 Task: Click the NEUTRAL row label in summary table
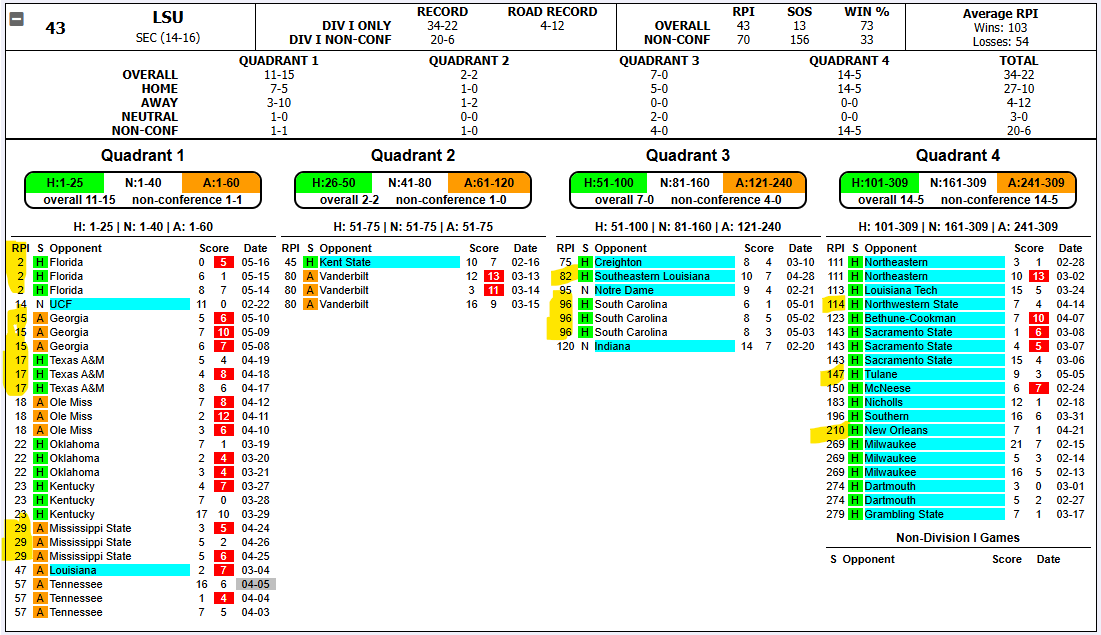point(150,117)
